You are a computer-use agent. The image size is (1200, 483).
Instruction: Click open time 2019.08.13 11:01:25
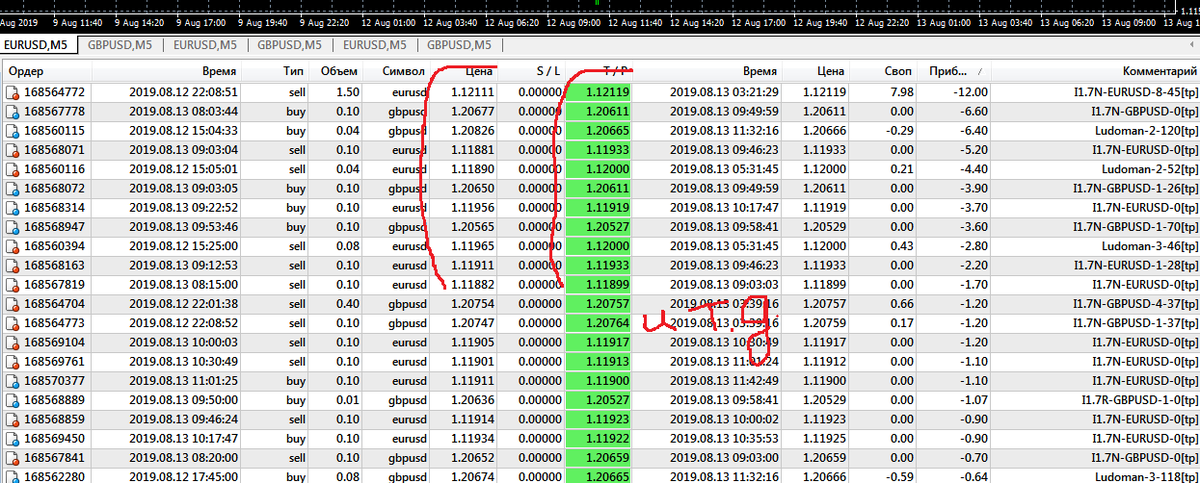tap(184, 381)
